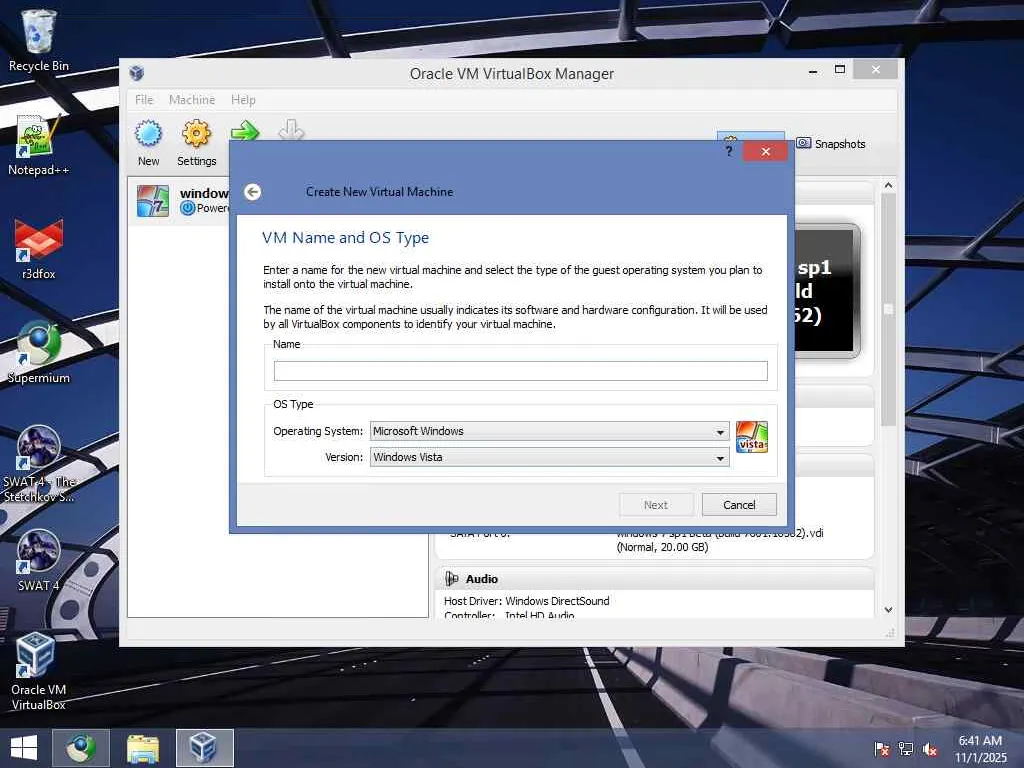Select SWAT 4 The Stetchkov desktop shortcut
1024x768 pixels.
pos(39,464)
